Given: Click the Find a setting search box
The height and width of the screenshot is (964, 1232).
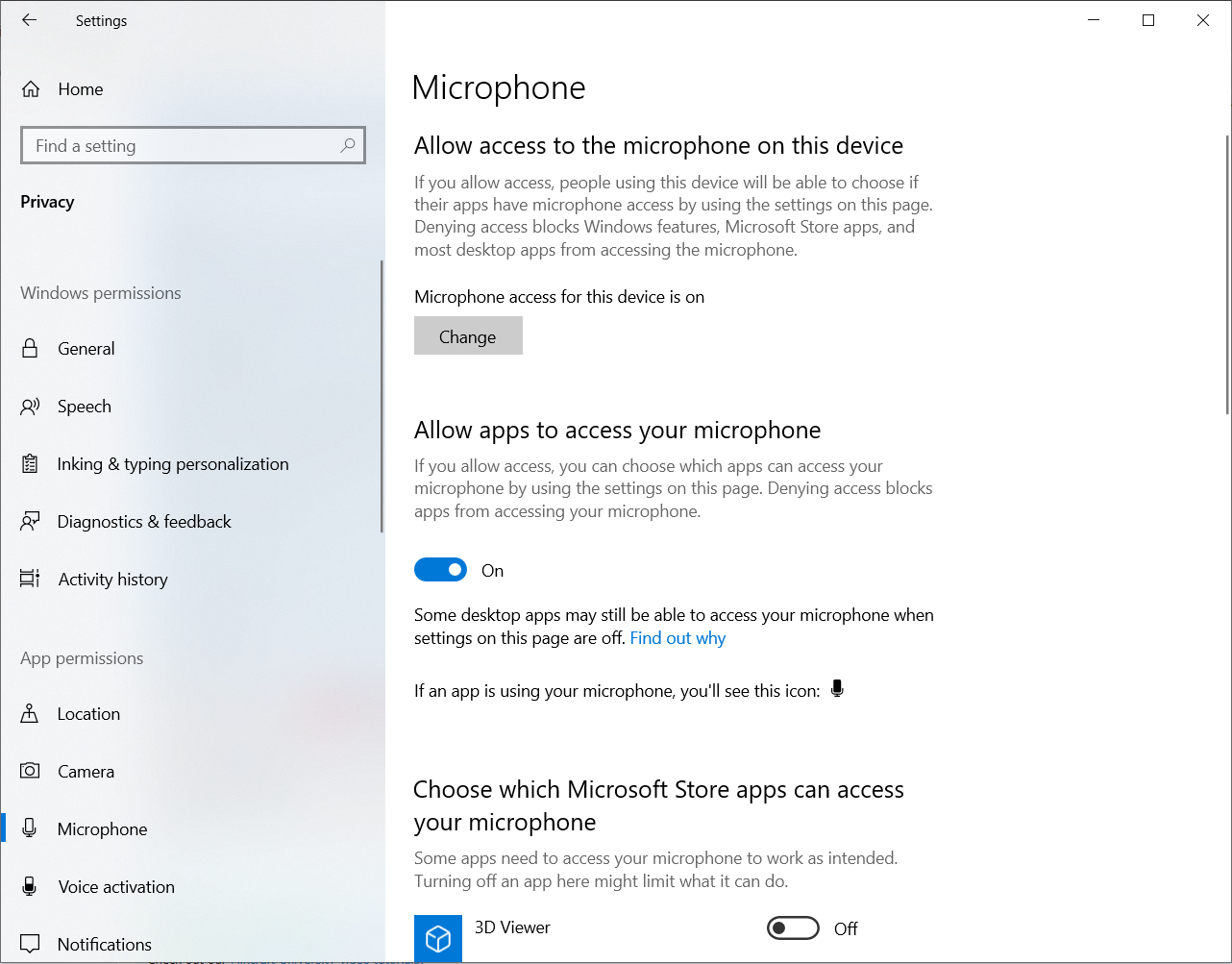Looking at the screenshot, I should tap(193, 145).
